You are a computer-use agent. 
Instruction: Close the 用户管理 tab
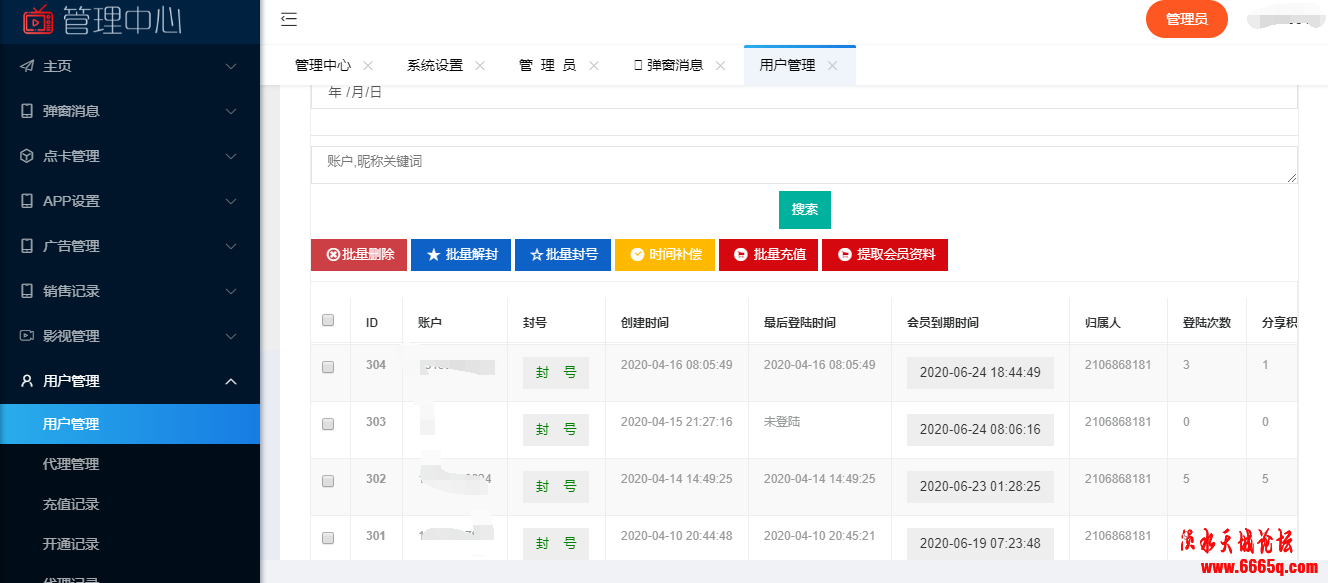click(832, 65)
